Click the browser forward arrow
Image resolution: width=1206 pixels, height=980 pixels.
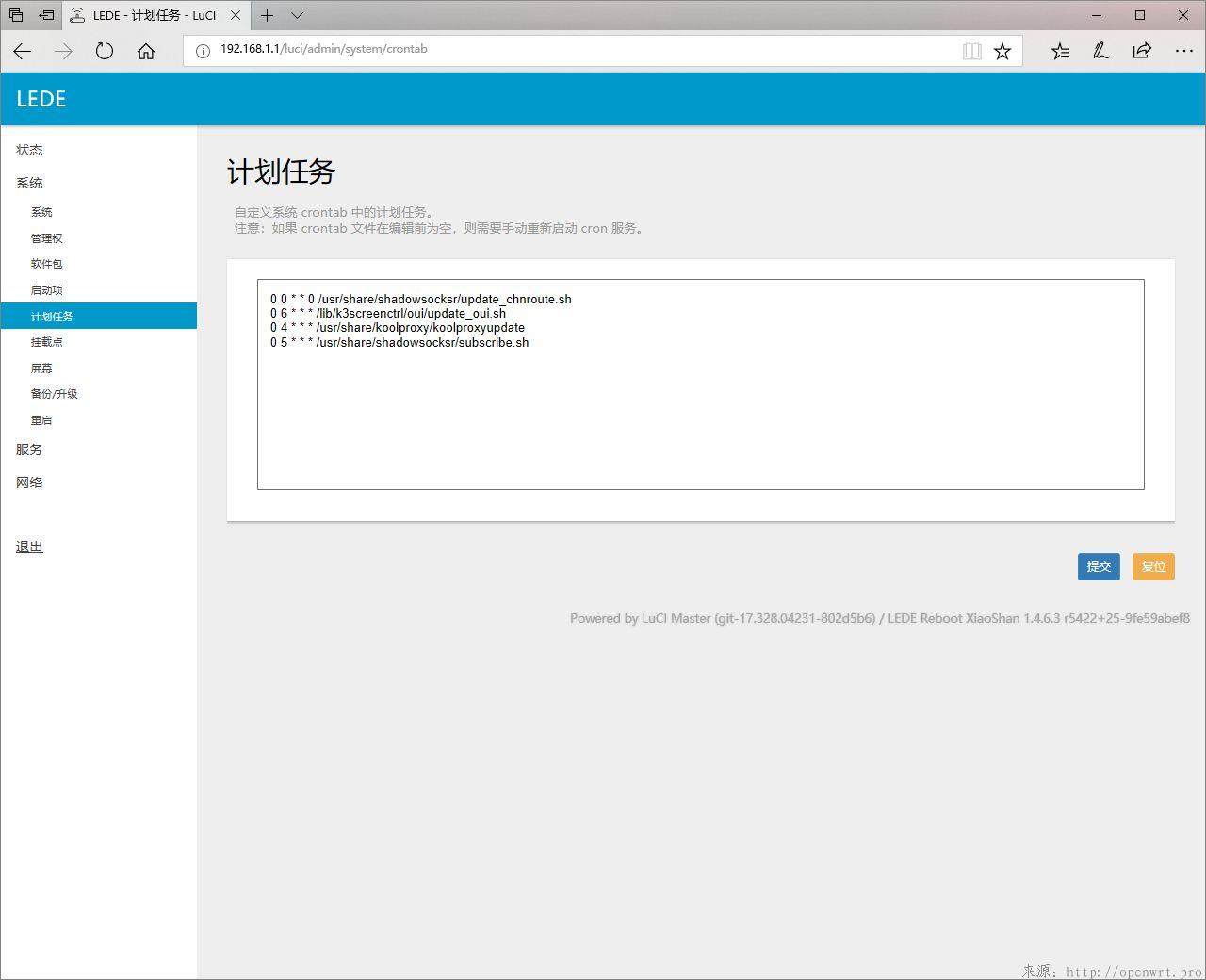(x=63, y=52)
